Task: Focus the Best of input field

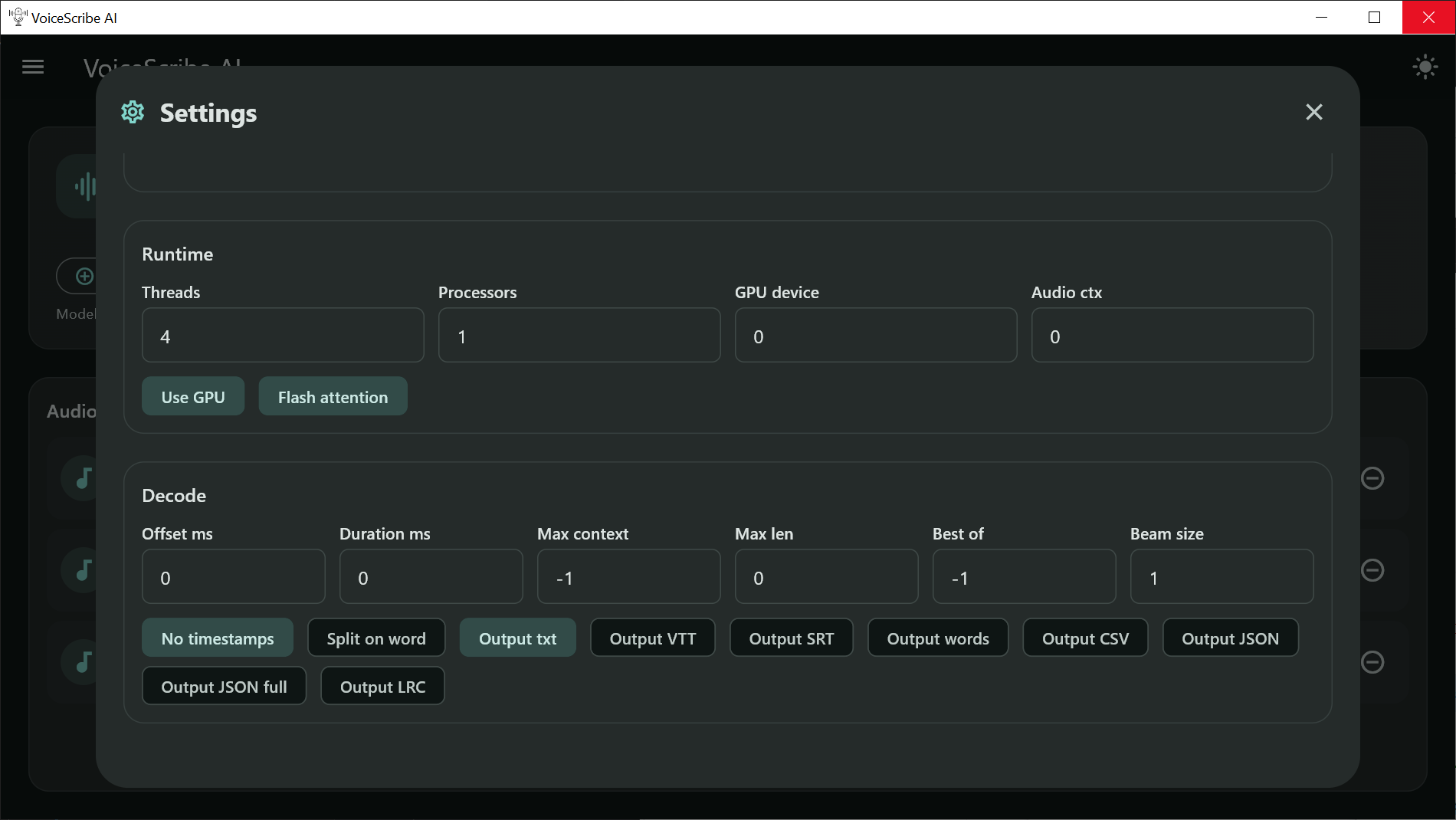Action: tap(1025, 576)
